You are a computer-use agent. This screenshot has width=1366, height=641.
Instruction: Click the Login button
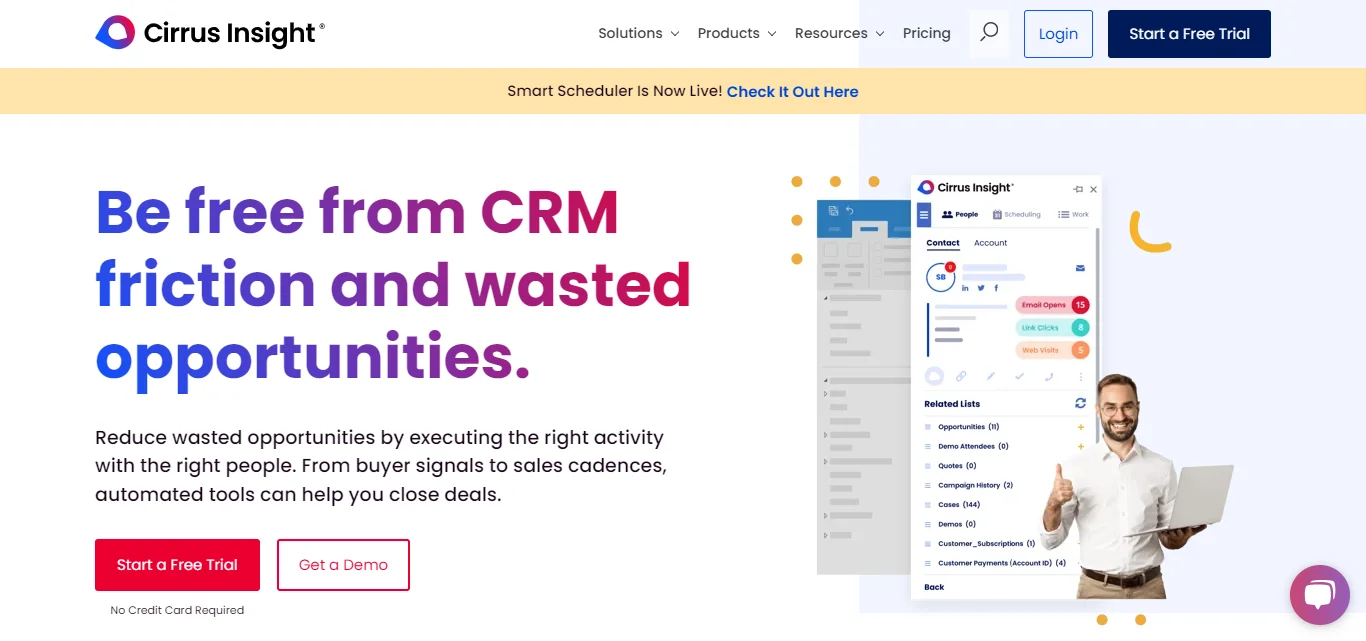pos(1058,34)
